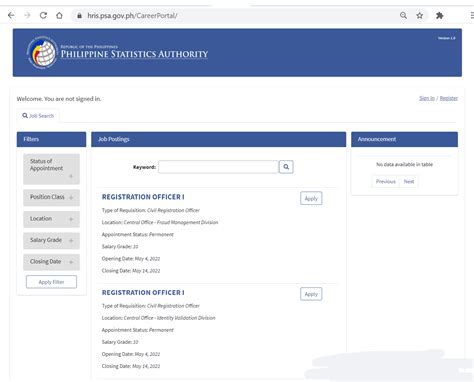The image size is (474, 382).
Task: Click 'Welcome. You are not signed in.' text
Action: pyautogui.click(x=59, y=99)
